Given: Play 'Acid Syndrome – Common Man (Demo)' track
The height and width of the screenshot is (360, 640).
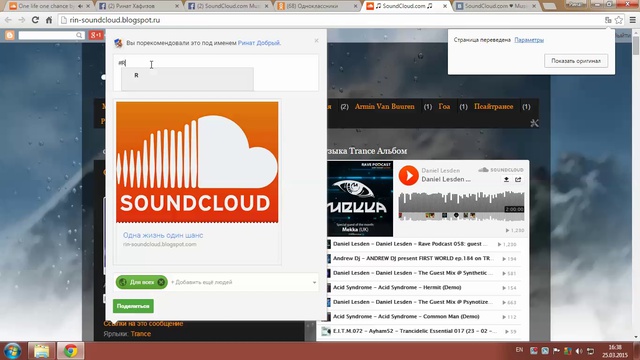Looking at the screenshot, I should [x=406, y=317].
